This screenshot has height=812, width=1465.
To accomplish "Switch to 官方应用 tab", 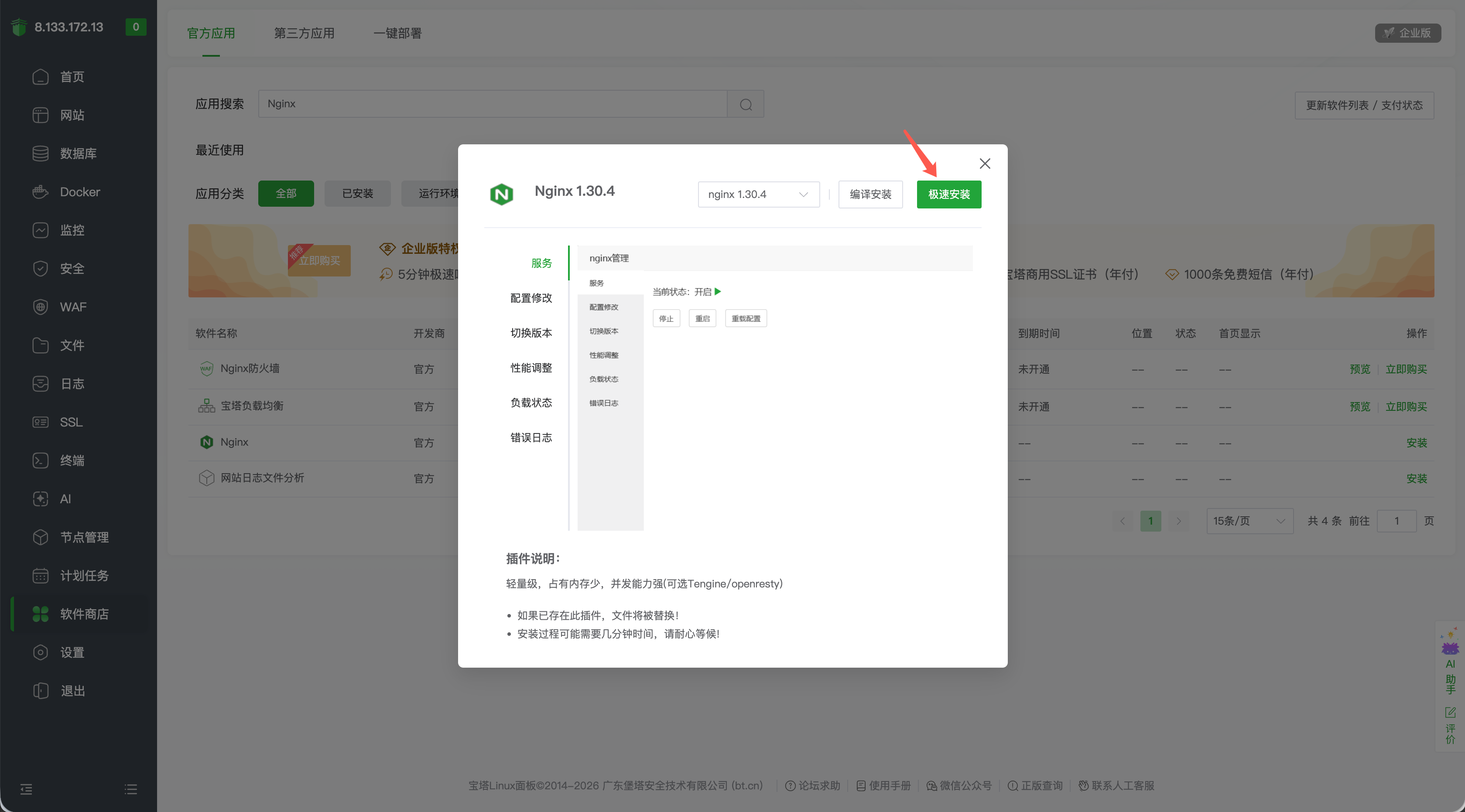I will (x=211, y=33).
